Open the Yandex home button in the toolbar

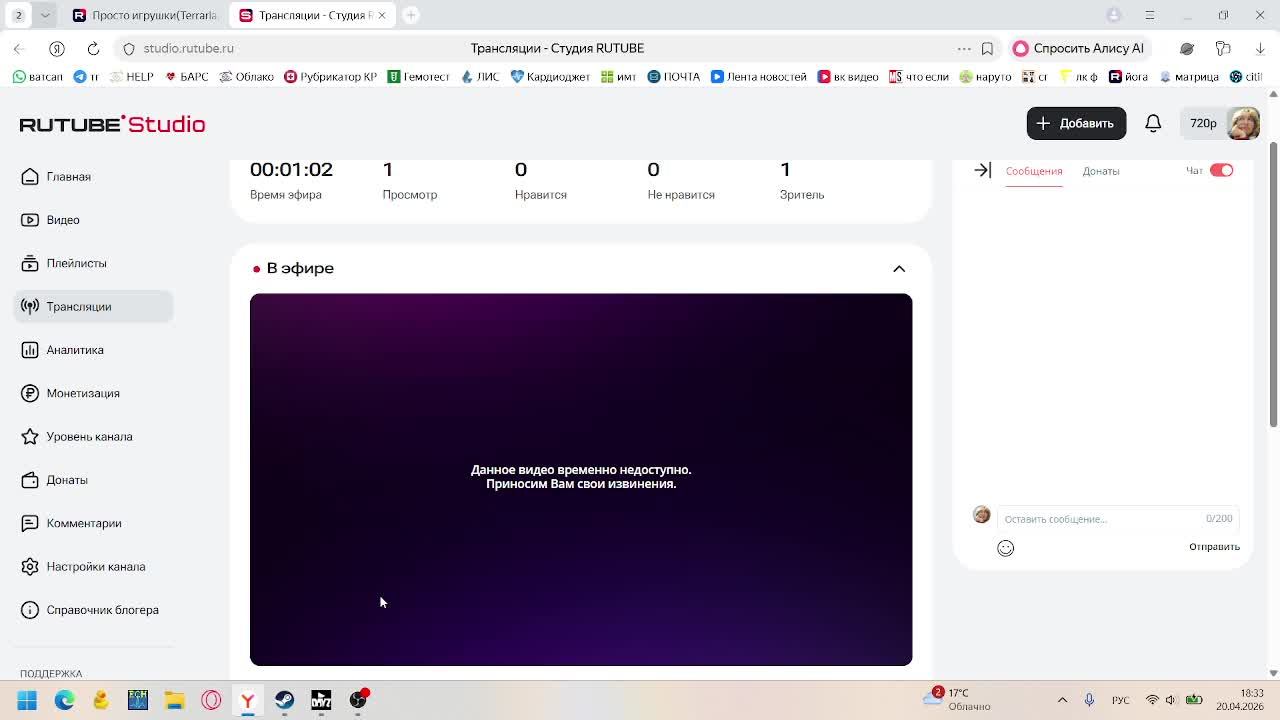point(57,48)
